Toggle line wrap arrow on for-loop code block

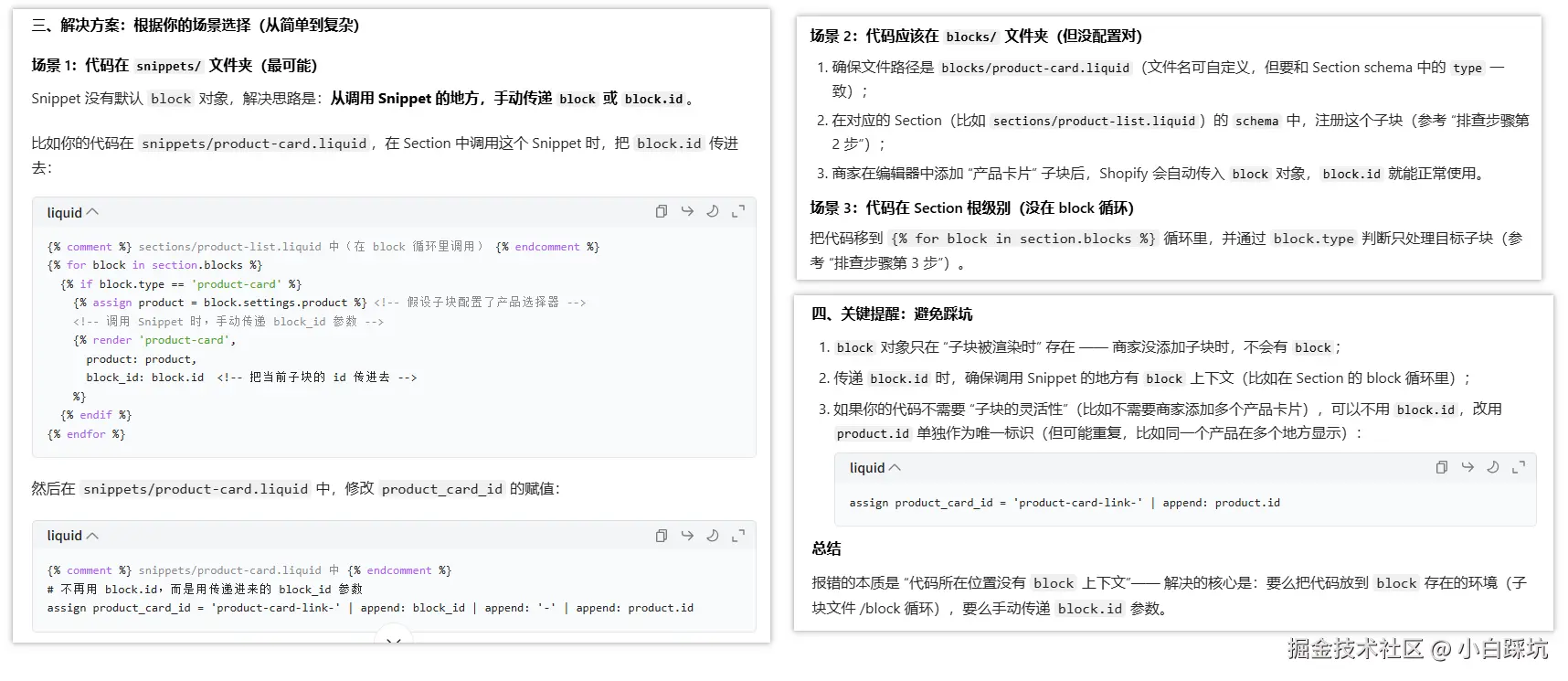pos(687,212)
